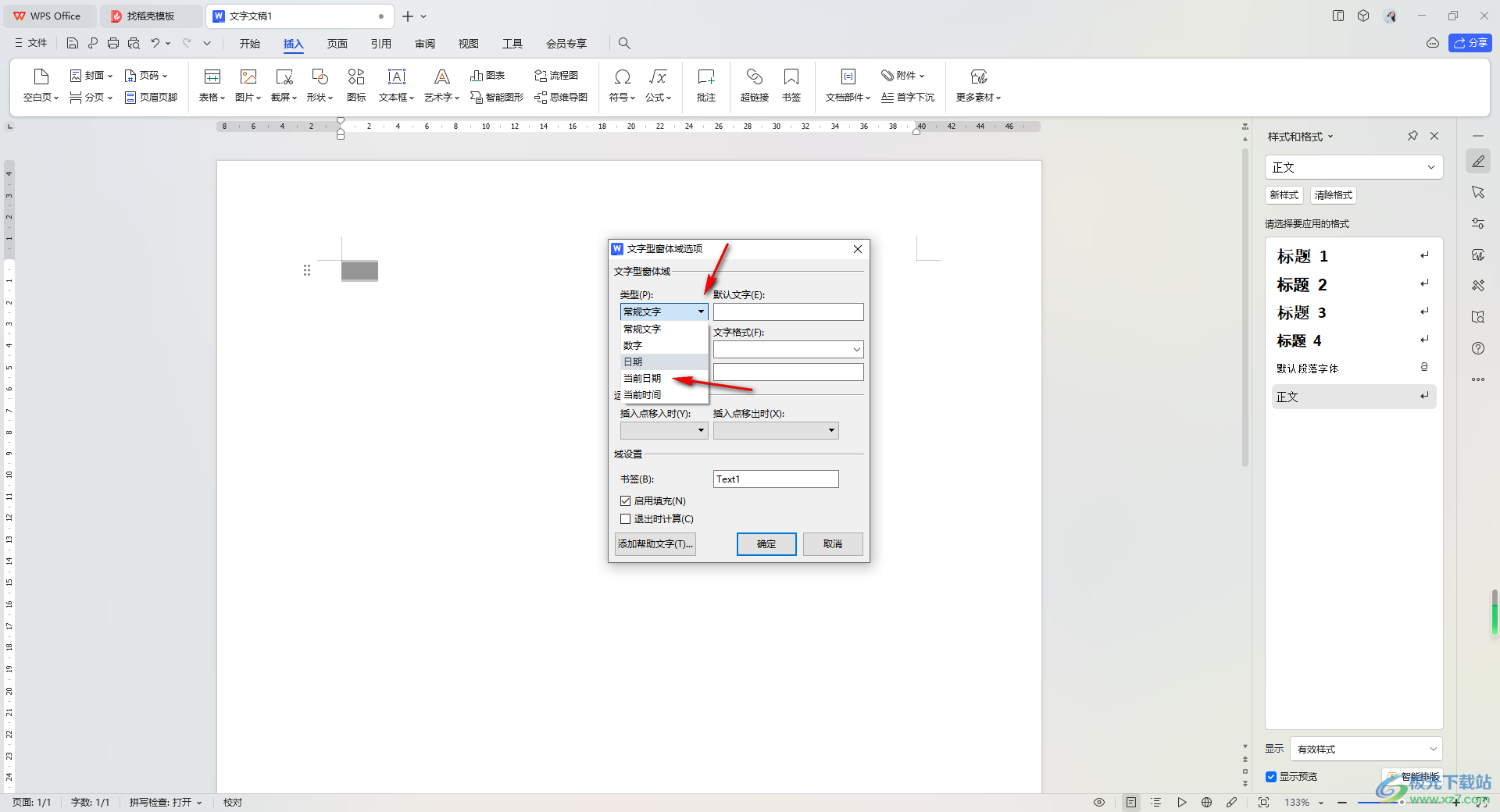Image resolution: width=1500 pixels, height=812 pixels.
Task: Pin the 样式和格式 panel
Action: [x=1412, y=136]
